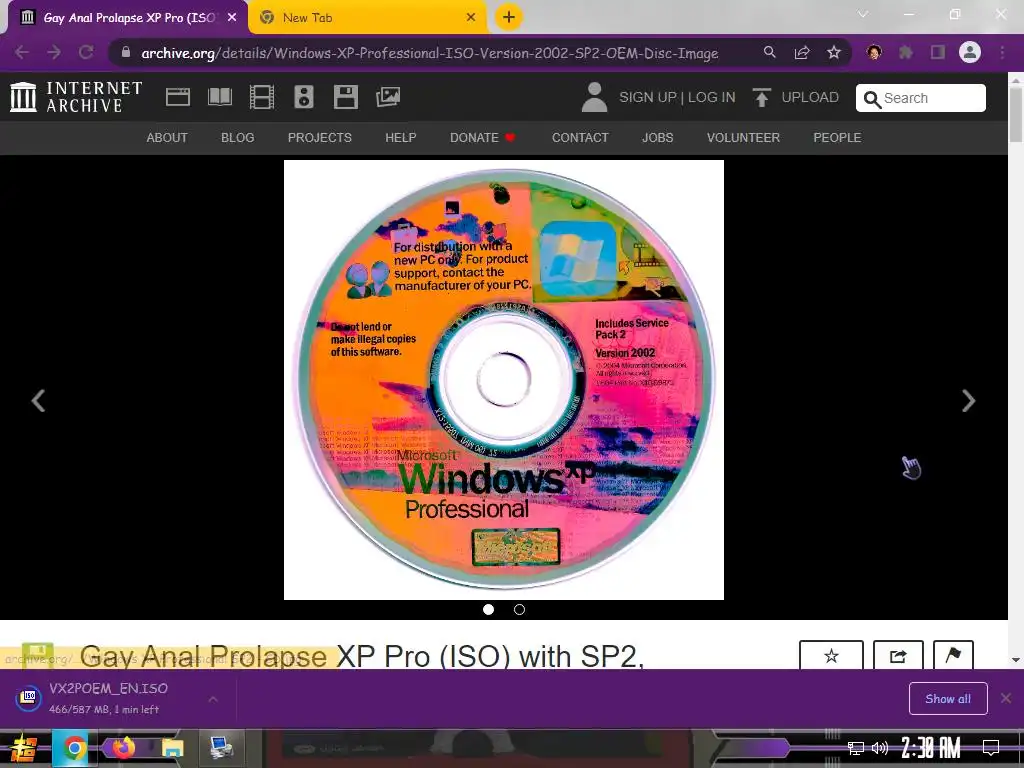1024x768 pixels.
Task: Open the Texts book icon
Action: point(219,97)
